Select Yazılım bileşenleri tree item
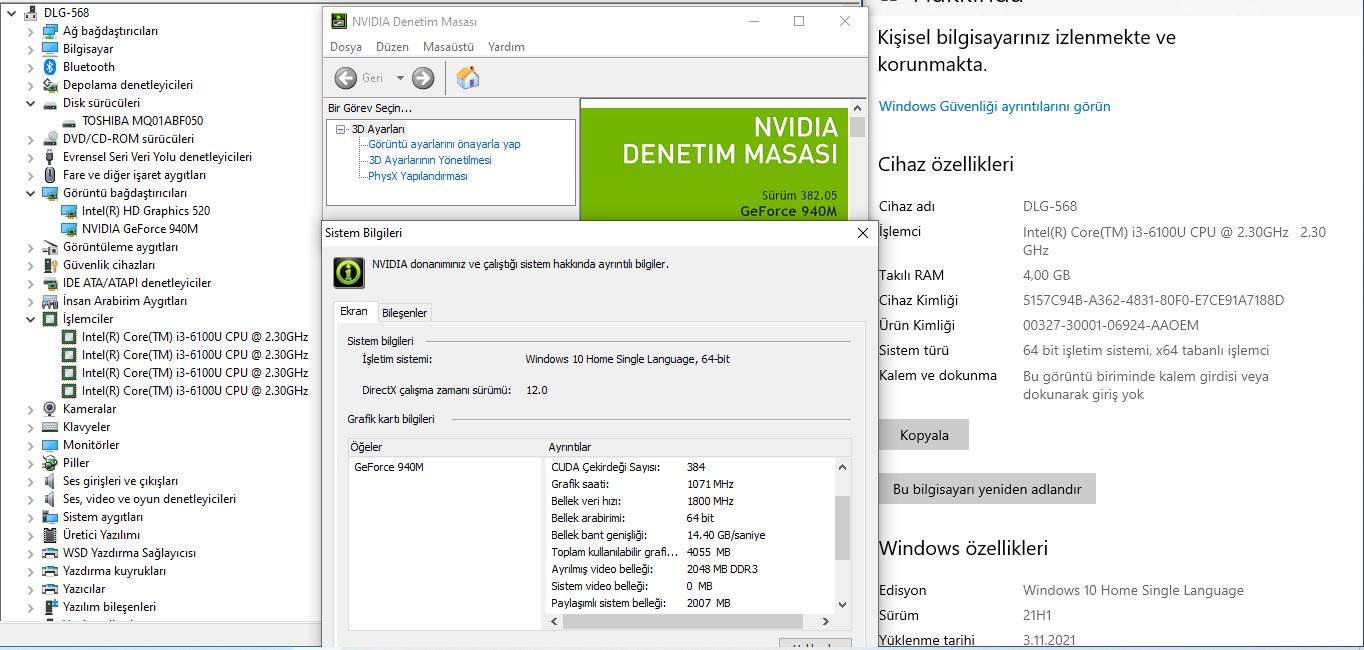This screenshot has height=650, width=1364. point(109,607)
